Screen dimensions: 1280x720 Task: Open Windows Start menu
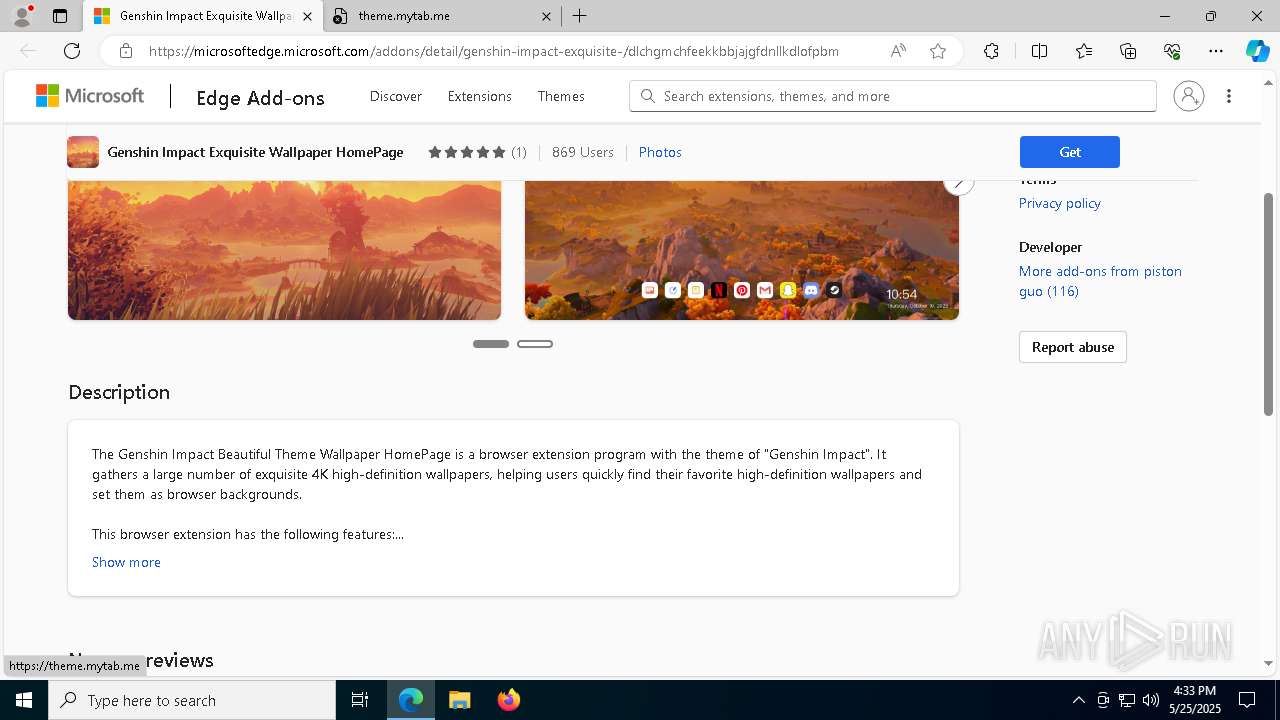tap(24, 700)
